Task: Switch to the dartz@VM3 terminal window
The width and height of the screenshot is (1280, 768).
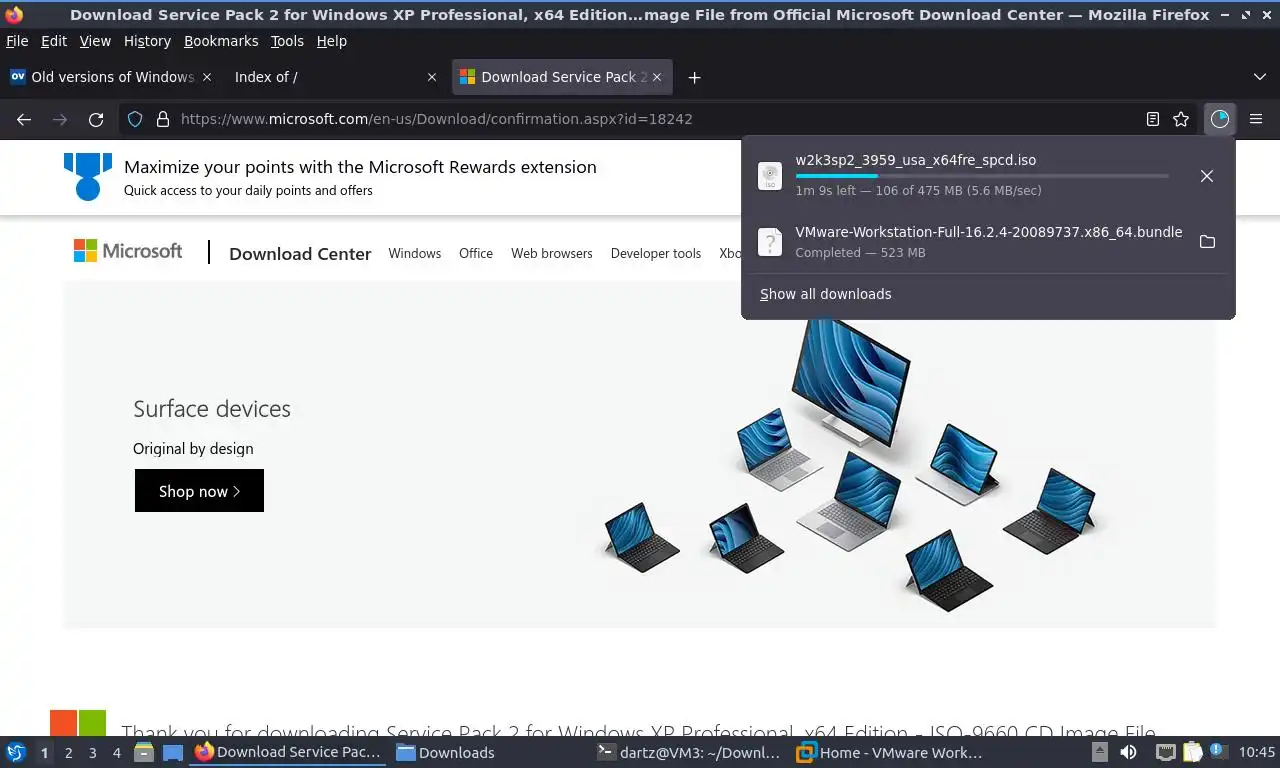Action: coord(688,752)
